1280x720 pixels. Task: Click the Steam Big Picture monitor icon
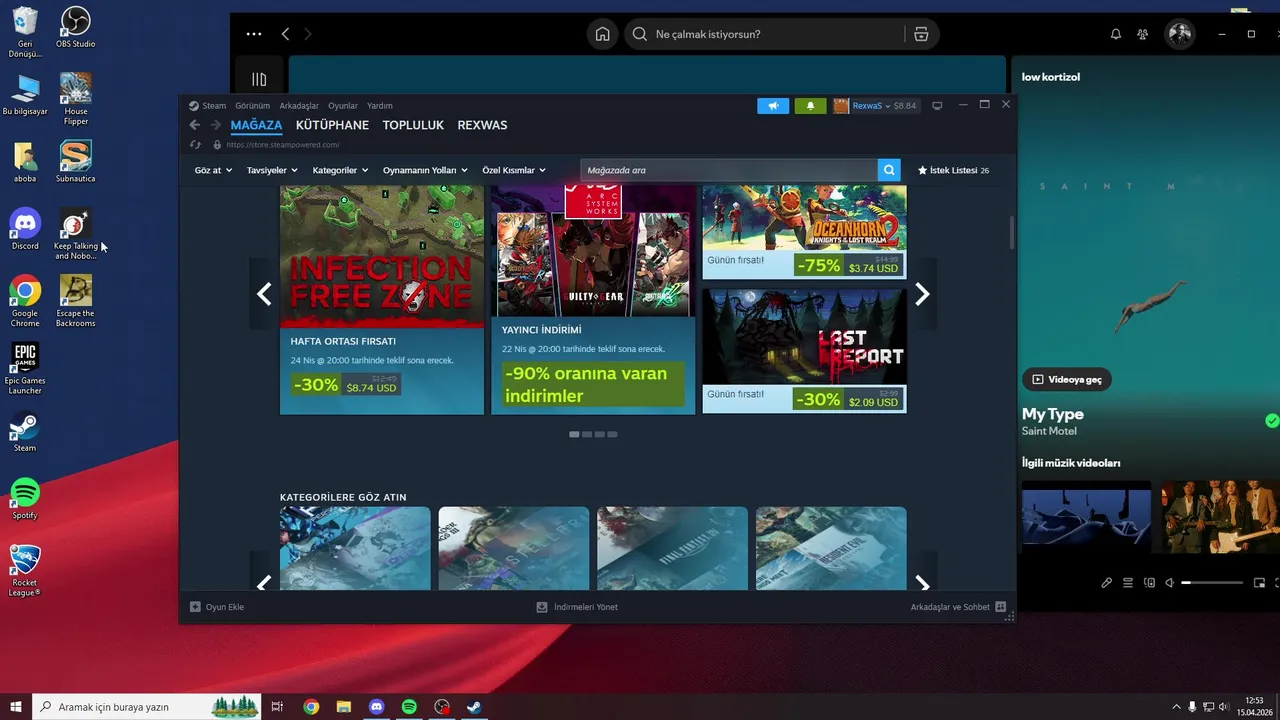coord(937,106)
